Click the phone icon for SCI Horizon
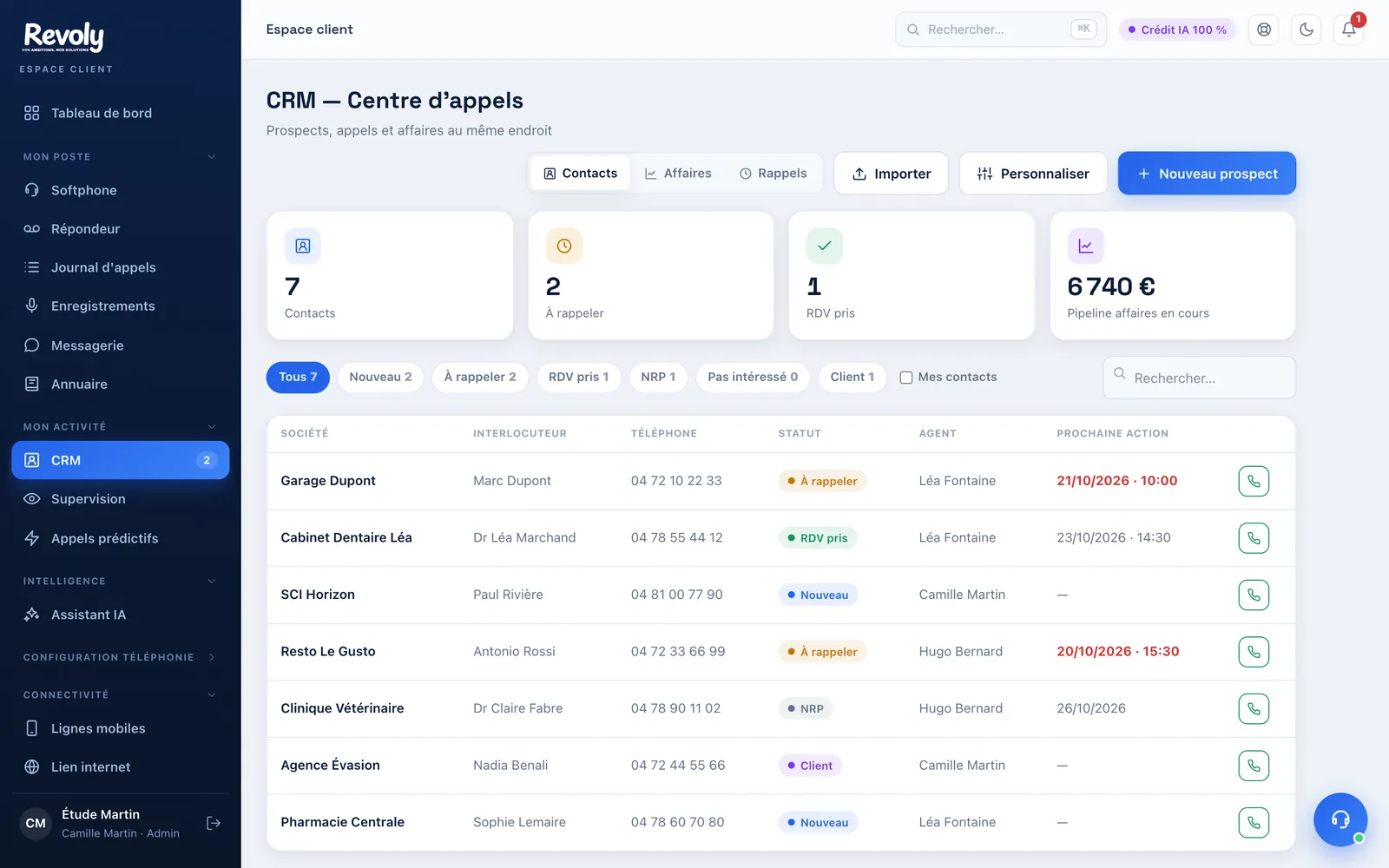 (x=1254, y=595)
